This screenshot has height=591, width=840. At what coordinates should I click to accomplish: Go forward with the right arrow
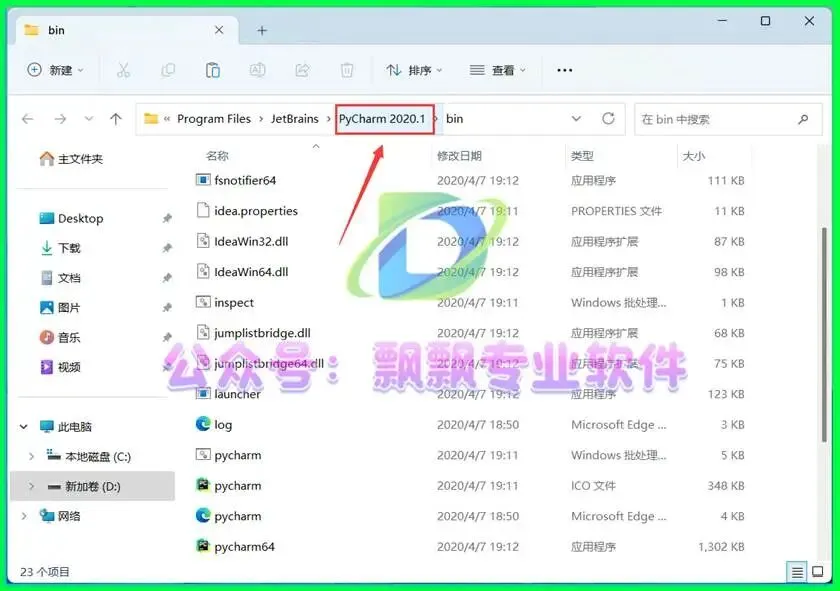pos(60,119)
